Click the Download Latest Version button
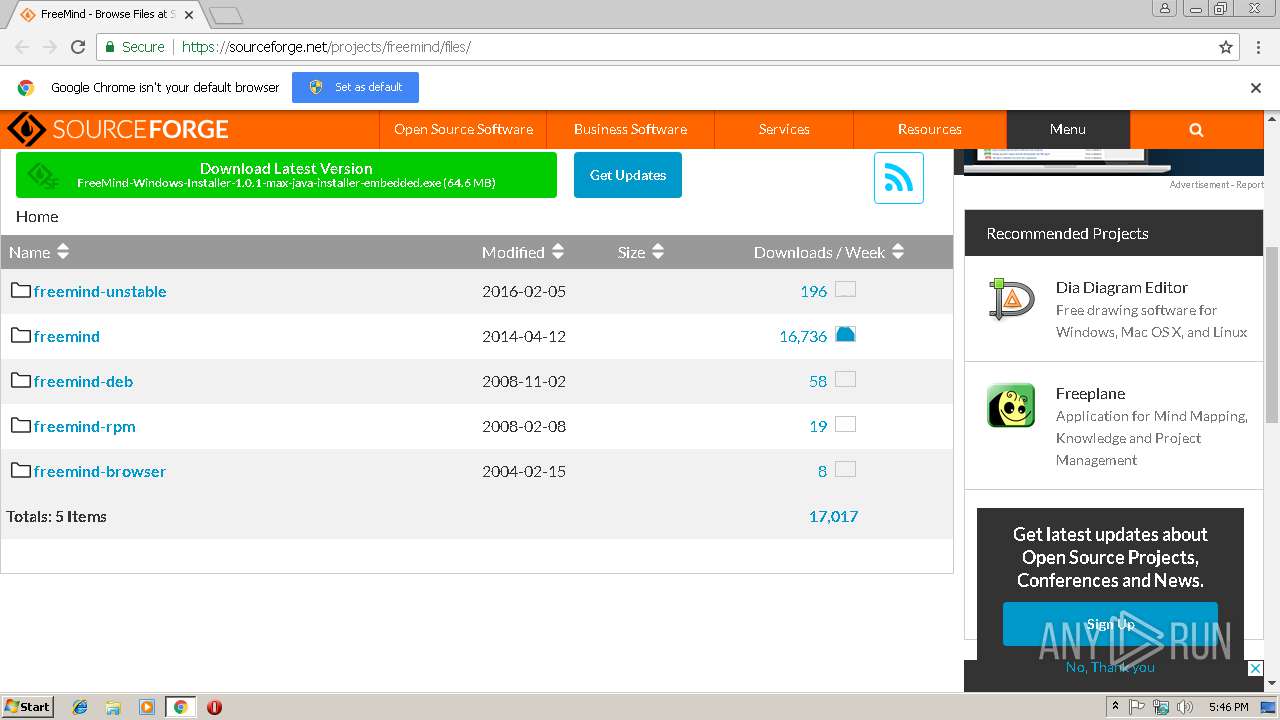 pos(286,175)
